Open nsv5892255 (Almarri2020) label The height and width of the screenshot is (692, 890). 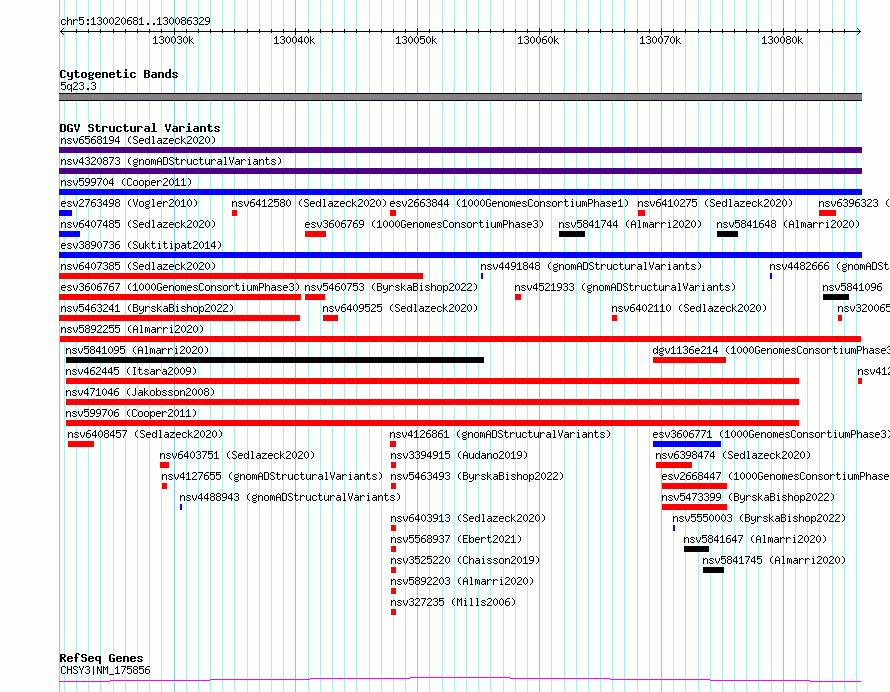132,329
